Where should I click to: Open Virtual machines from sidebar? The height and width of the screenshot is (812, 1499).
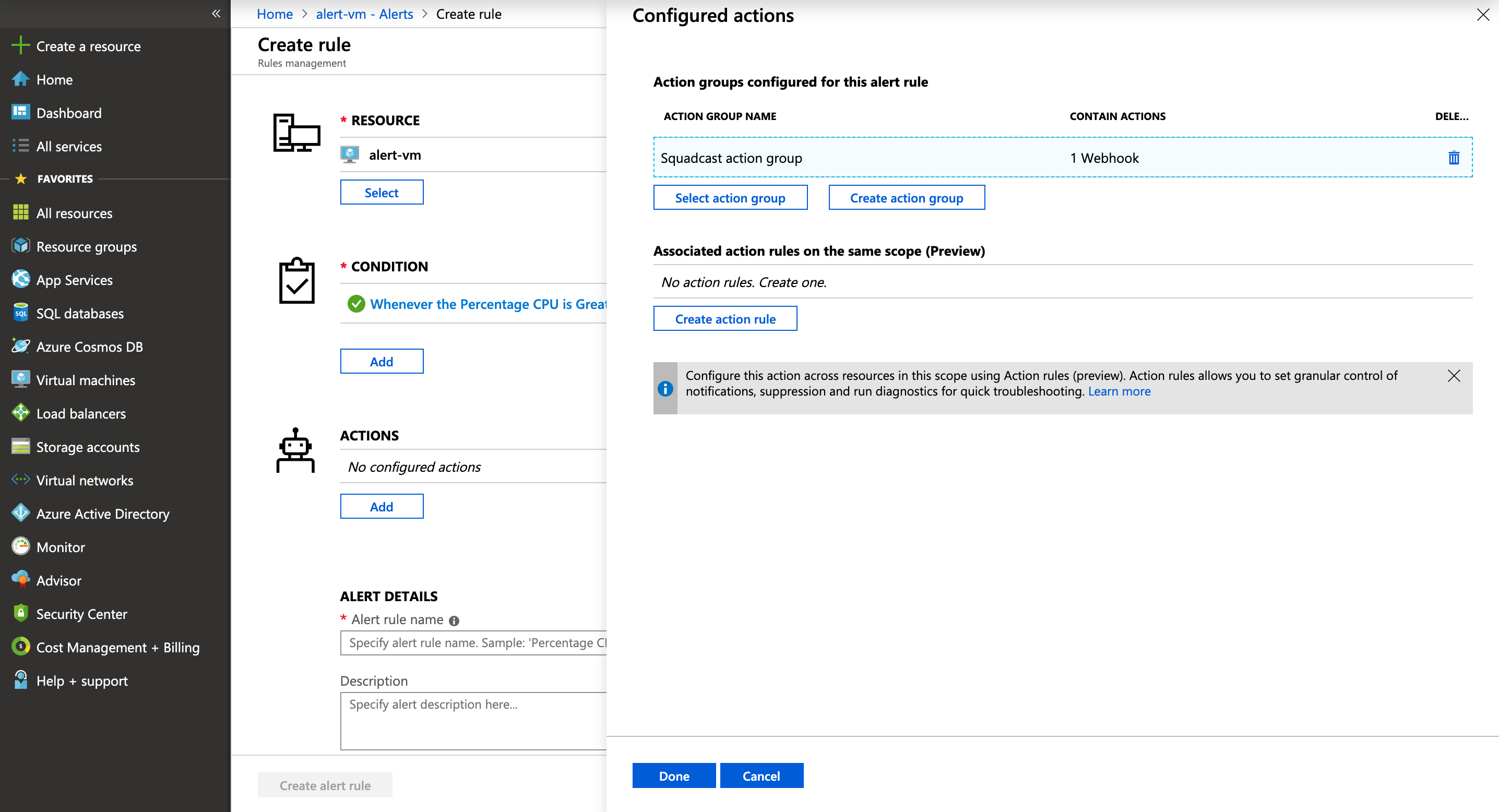click(x=86, y=380)
